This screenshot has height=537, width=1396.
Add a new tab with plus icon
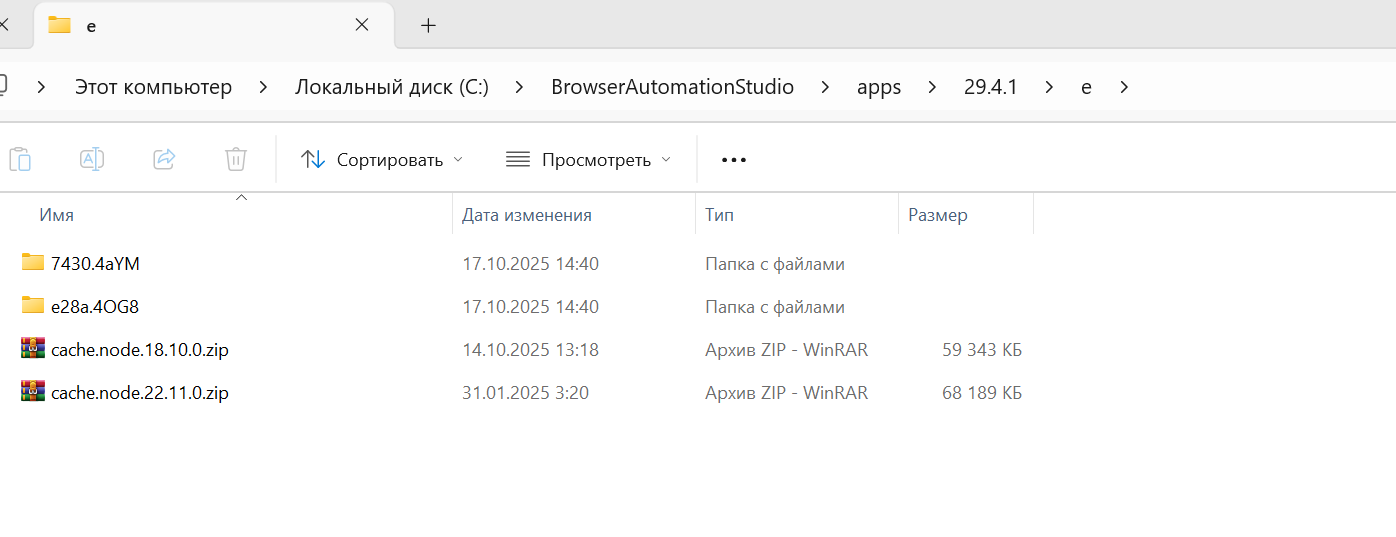(428, 25)
